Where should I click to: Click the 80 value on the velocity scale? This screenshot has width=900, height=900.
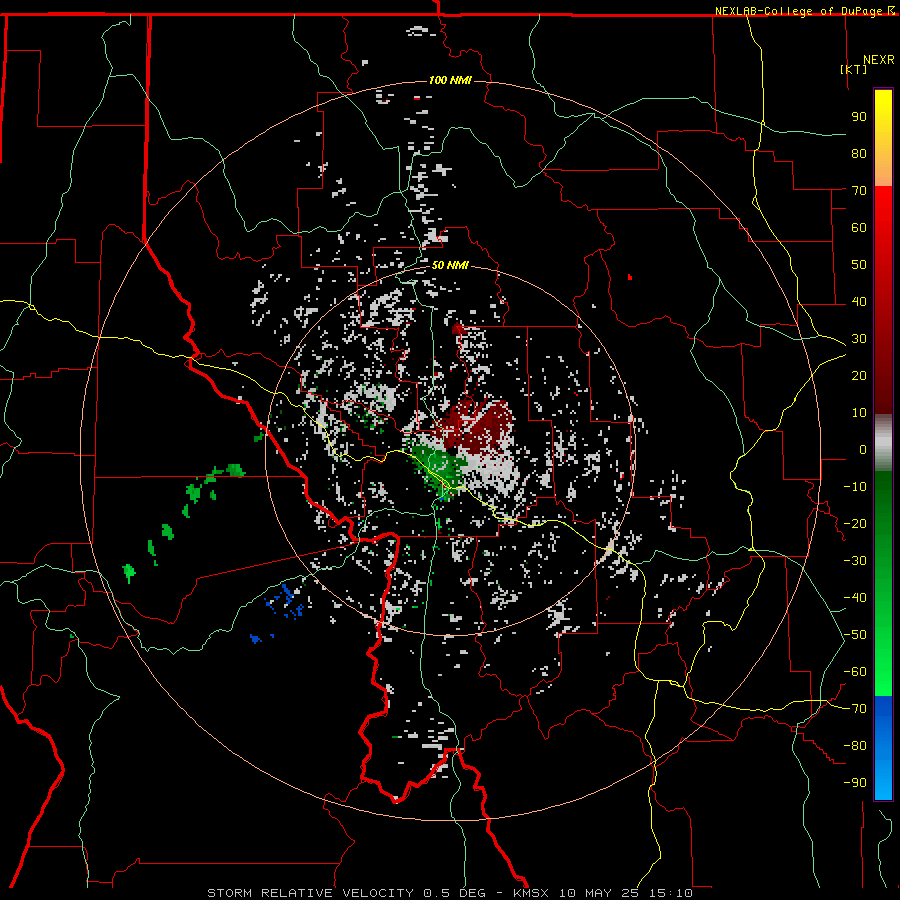pos(859,154)
